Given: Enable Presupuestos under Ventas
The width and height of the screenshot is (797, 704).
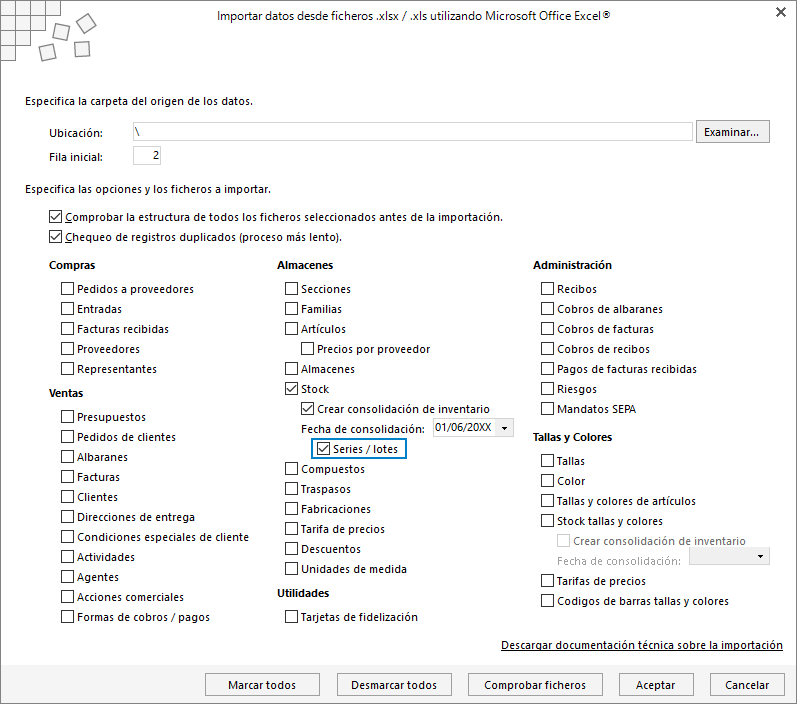Looking at the screenshot, I should pos(68,417).
